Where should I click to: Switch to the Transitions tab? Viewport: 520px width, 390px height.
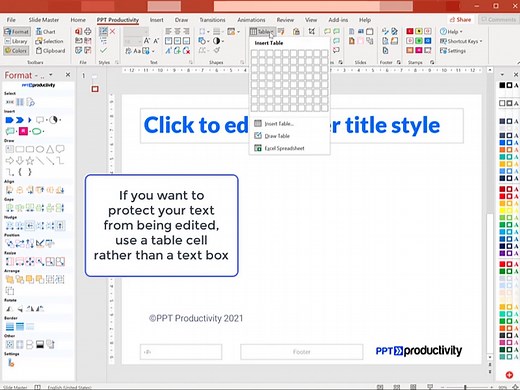pyautogui.click(x=212, y=20)
